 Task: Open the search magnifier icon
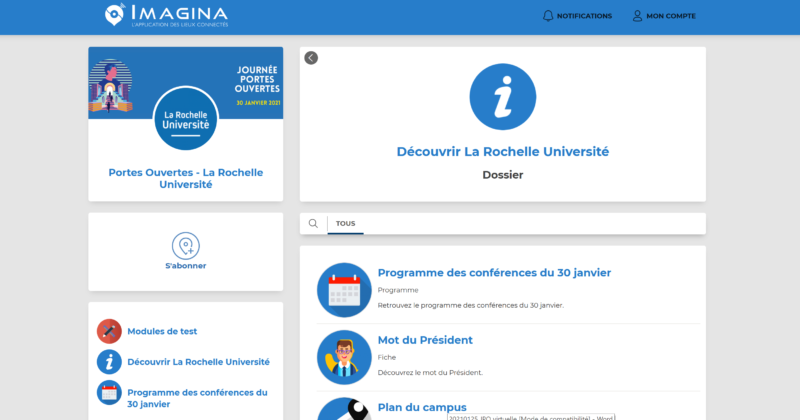(x=314, y=224)
